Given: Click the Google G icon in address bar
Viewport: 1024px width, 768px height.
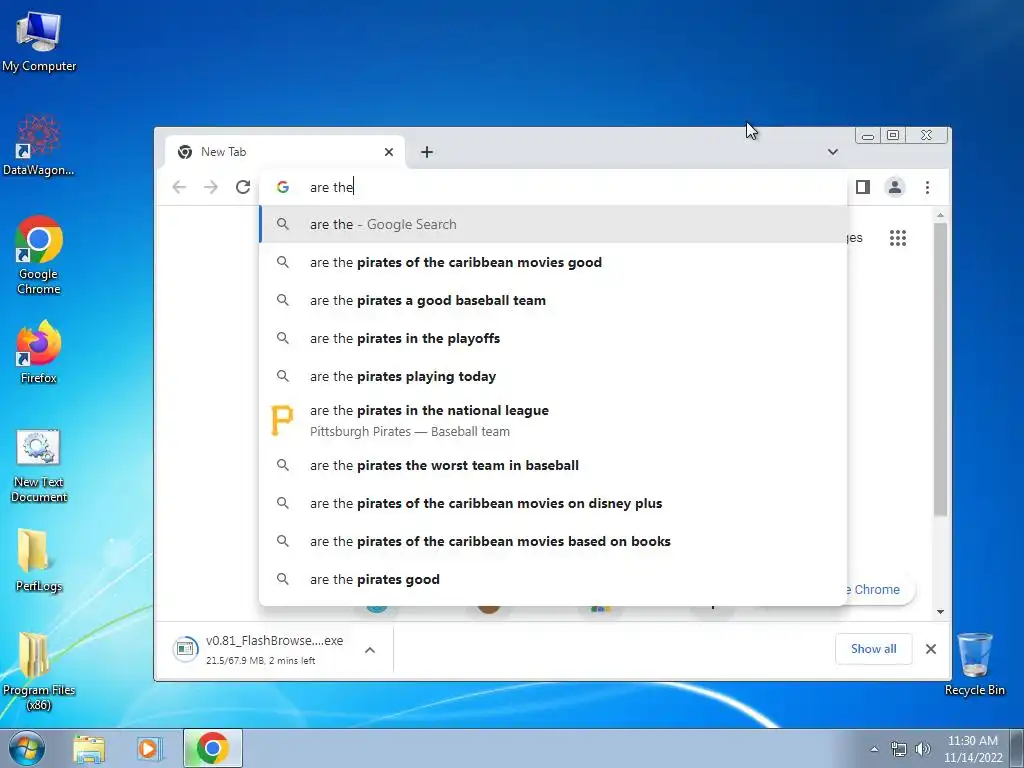Looking at the screenshot, I should 283,187.
